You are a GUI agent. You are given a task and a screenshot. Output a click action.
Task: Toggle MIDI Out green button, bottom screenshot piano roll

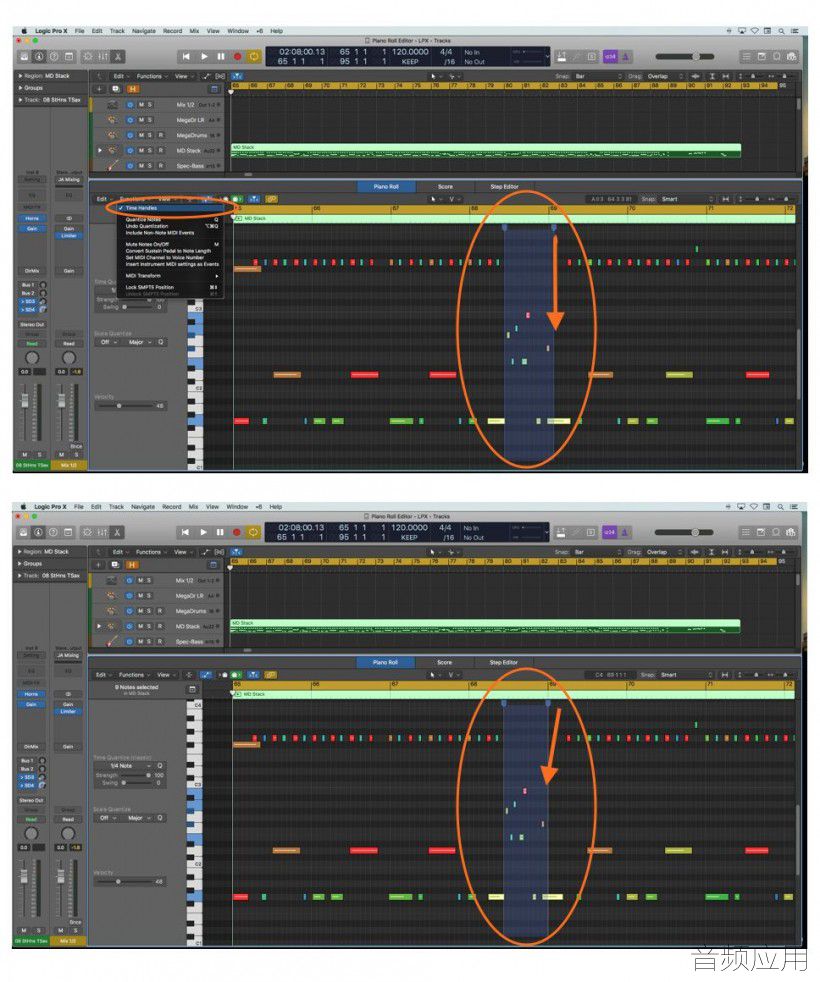236,675
